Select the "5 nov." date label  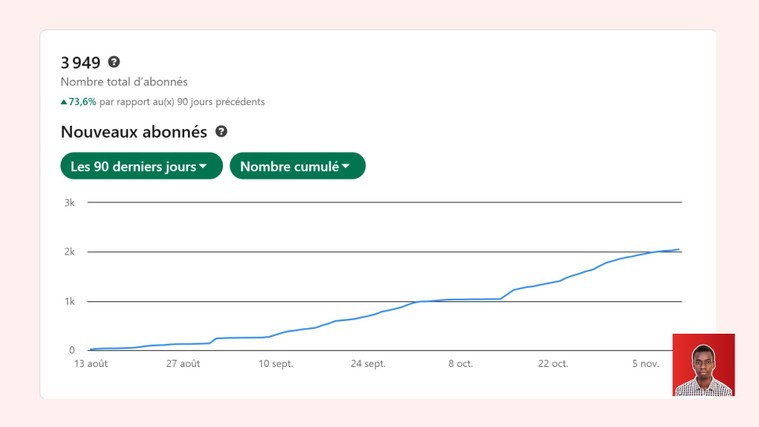(x=645, y=364)
